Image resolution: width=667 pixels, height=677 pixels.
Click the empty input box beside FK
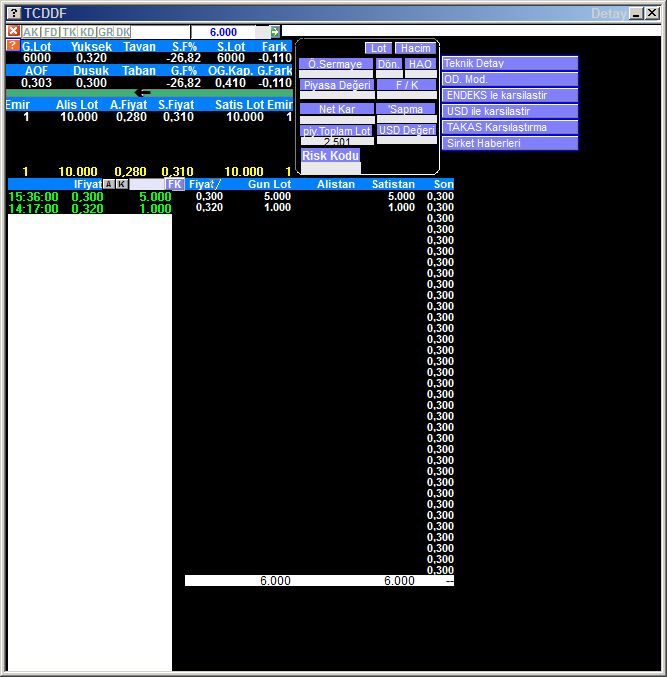(x=147, y=184)
